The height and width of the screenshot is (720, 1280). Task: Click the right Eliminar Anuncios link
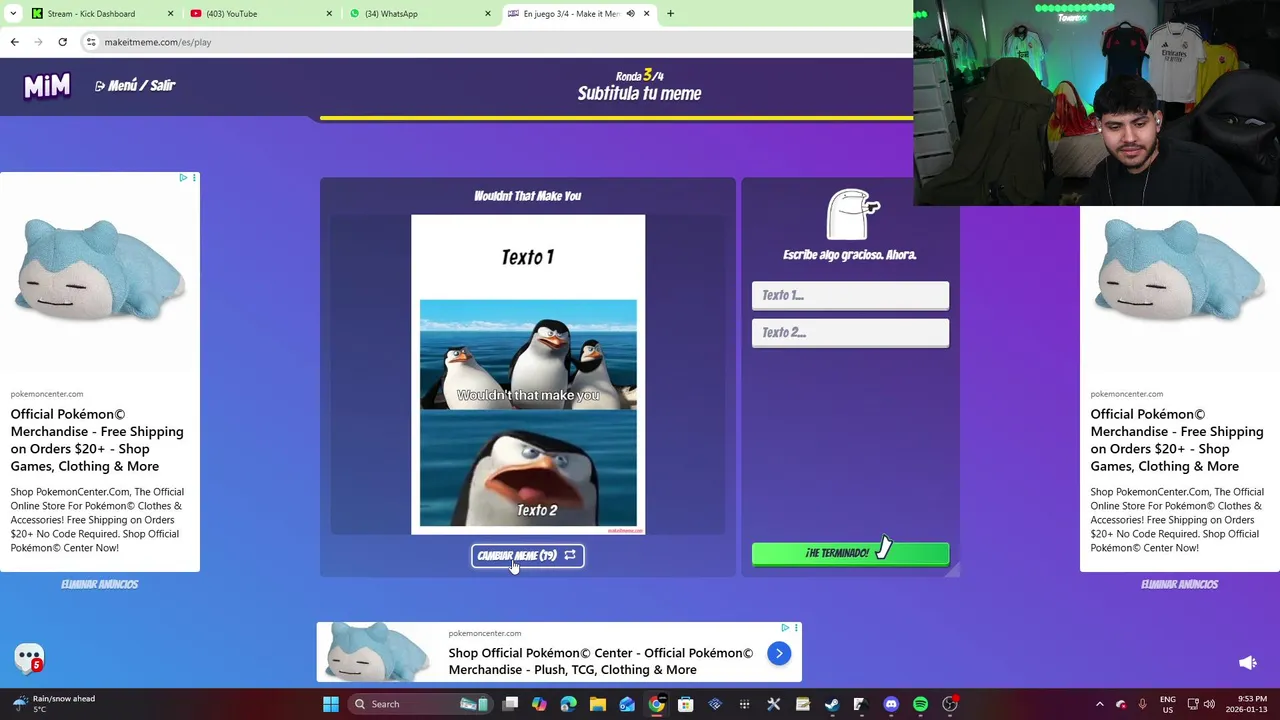point(1179,584)
